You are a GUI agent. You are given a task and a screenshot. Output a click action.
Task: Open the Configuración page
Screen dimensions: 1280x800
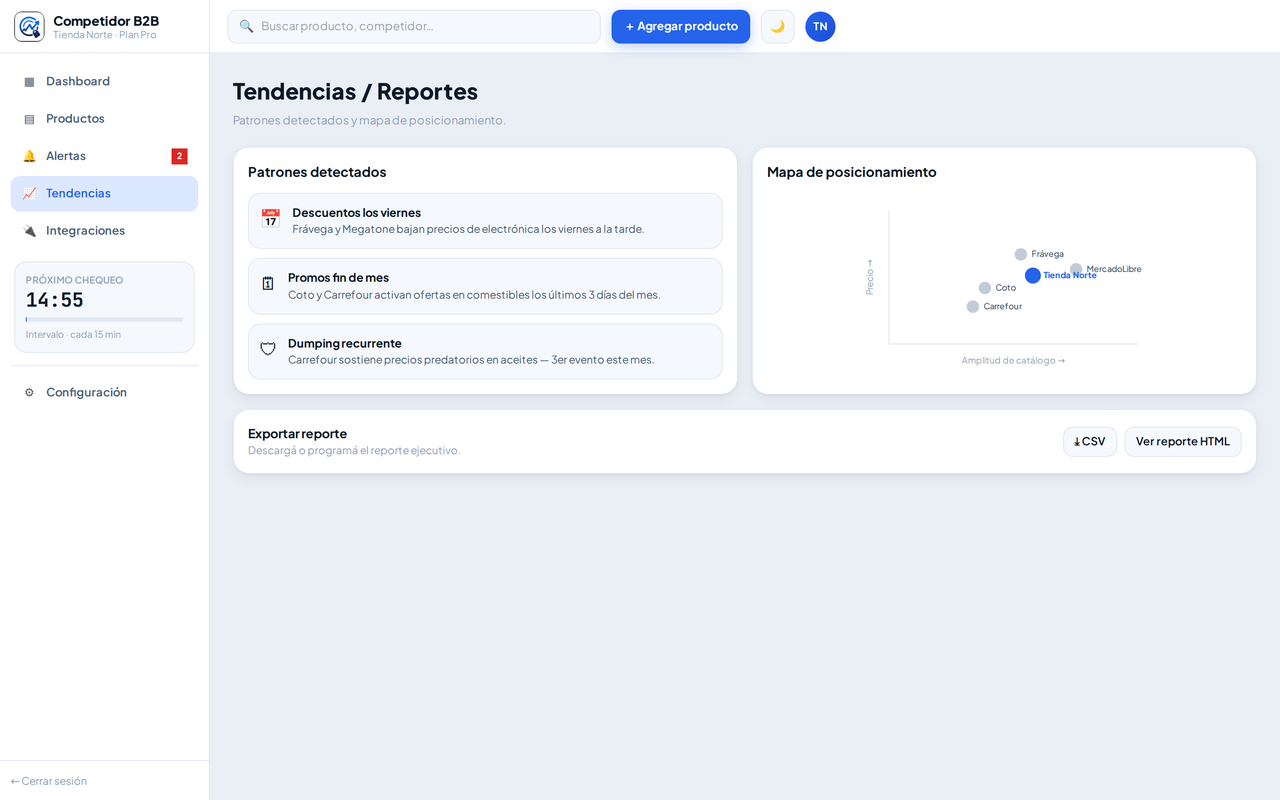104,393
